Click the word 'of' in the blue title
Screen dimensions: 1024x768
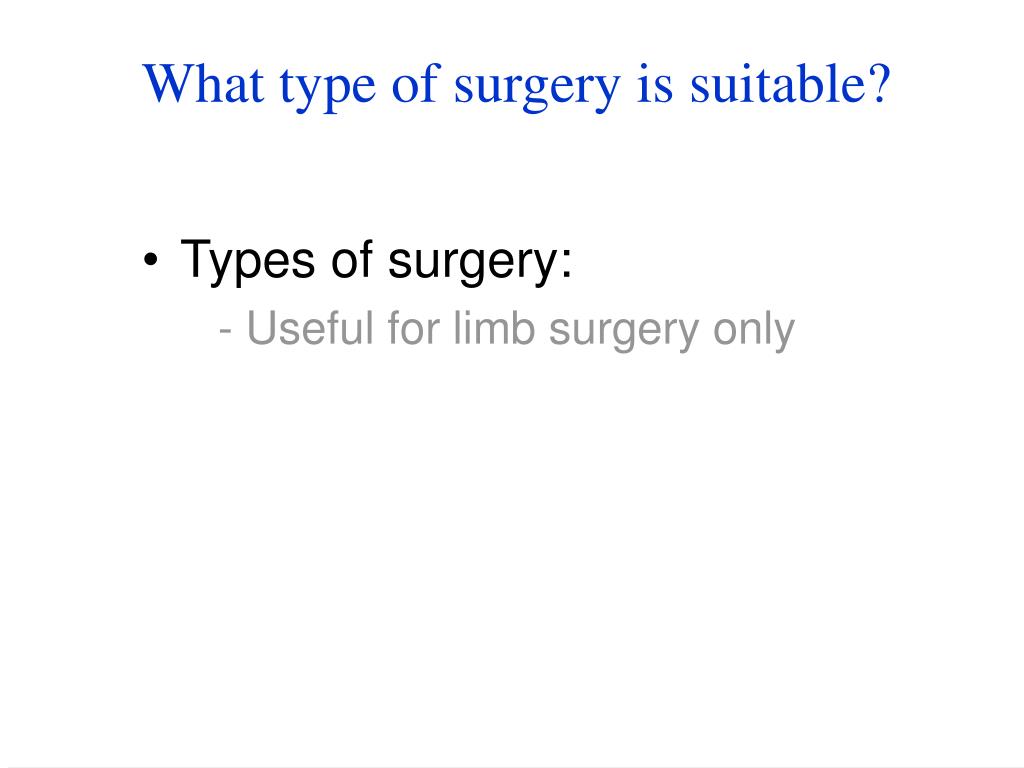(415, 83)
